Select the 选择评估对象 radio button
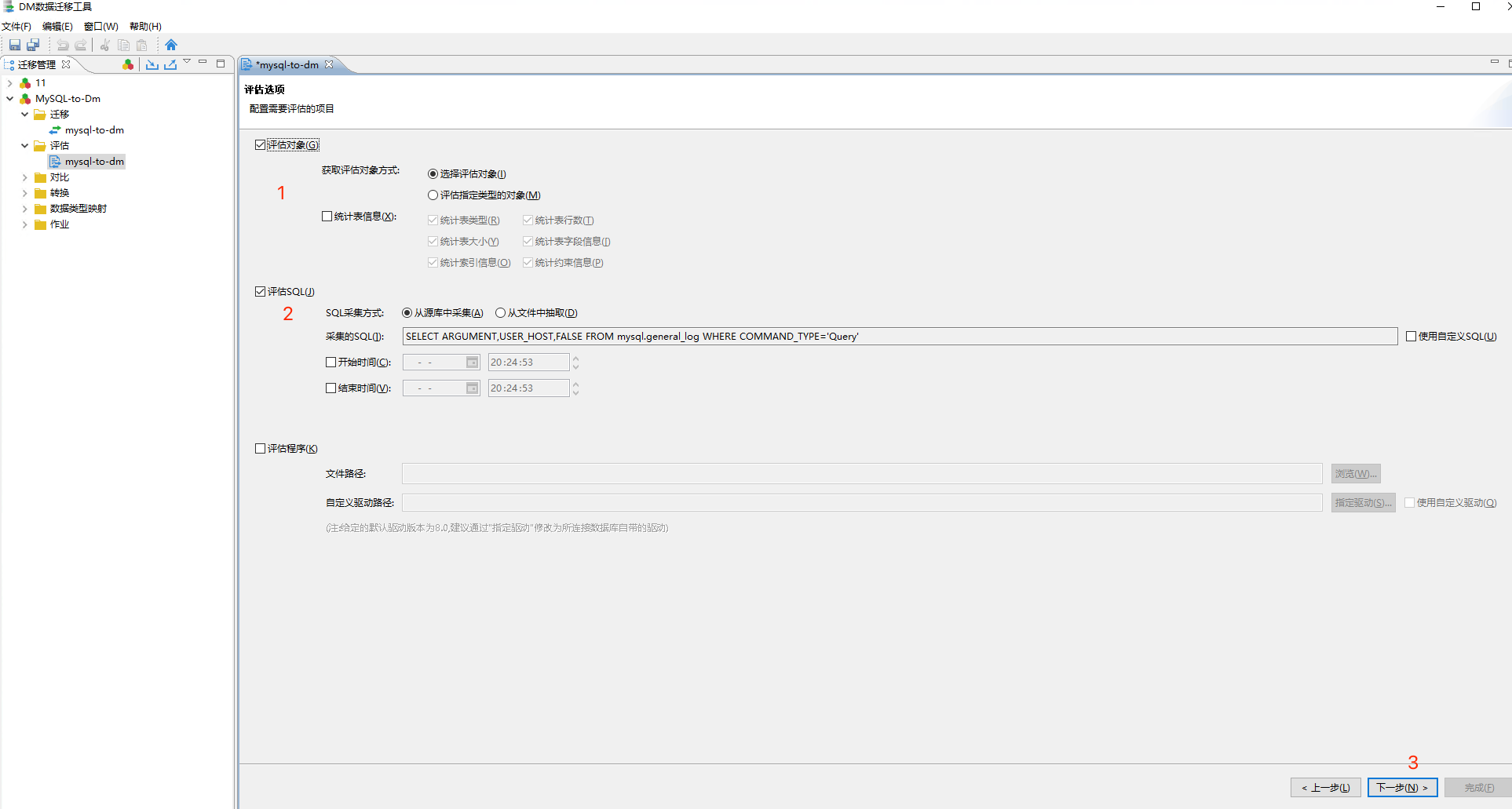Viewport: 1512px width, 809px height. point(433,173)
